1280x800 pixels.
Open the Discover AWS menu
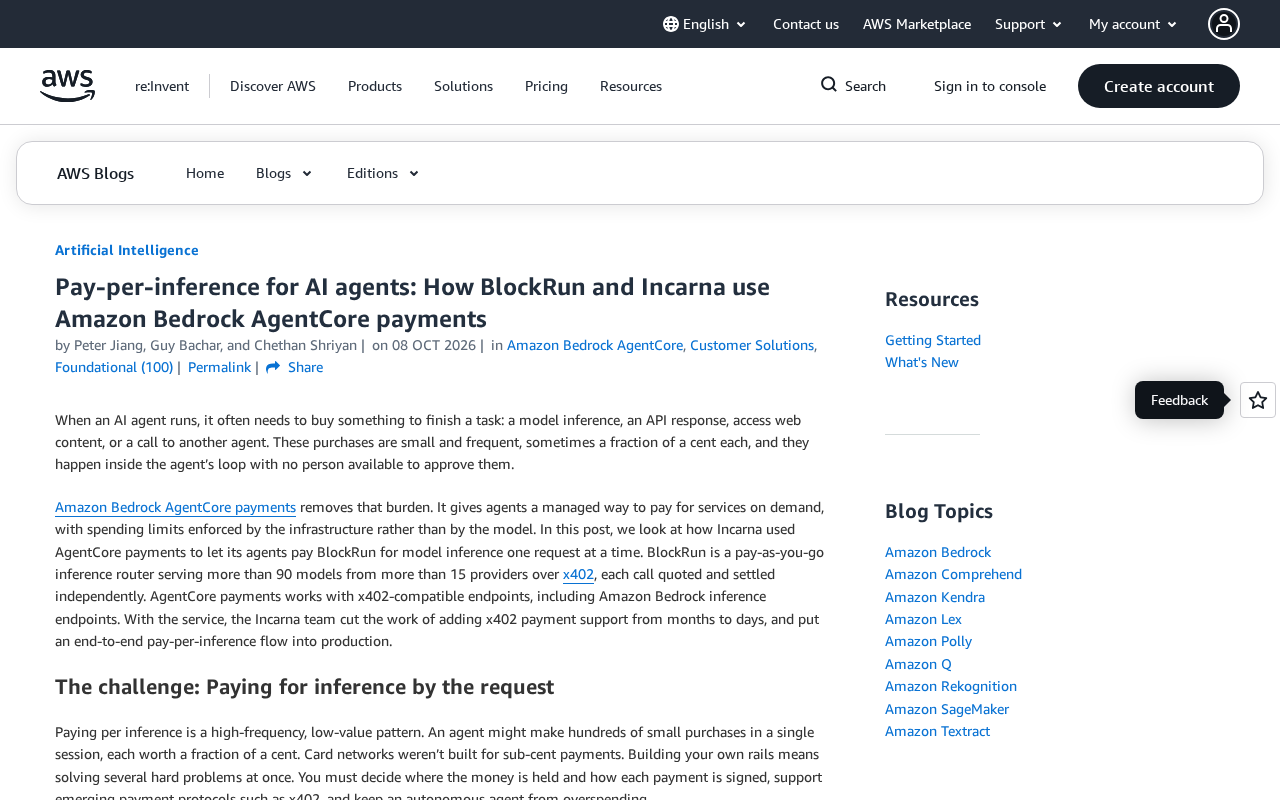pos(273,86)
